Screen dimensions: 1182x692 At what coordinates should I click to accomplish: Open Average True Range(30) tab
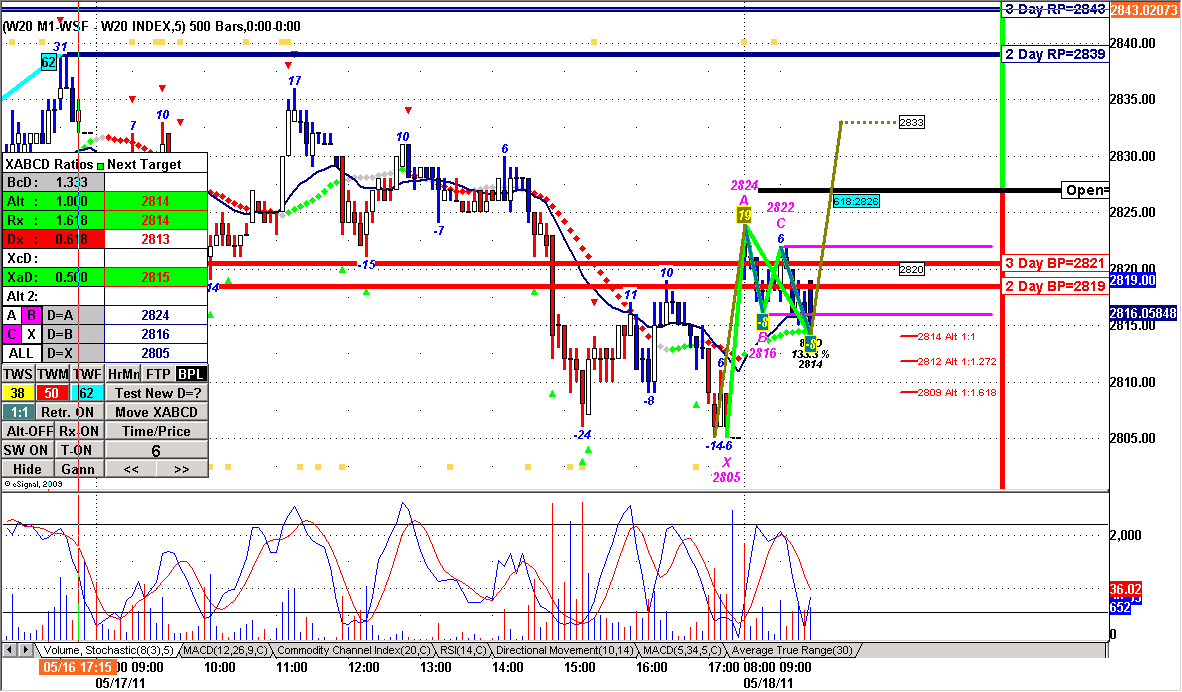[x=792, y=650]
